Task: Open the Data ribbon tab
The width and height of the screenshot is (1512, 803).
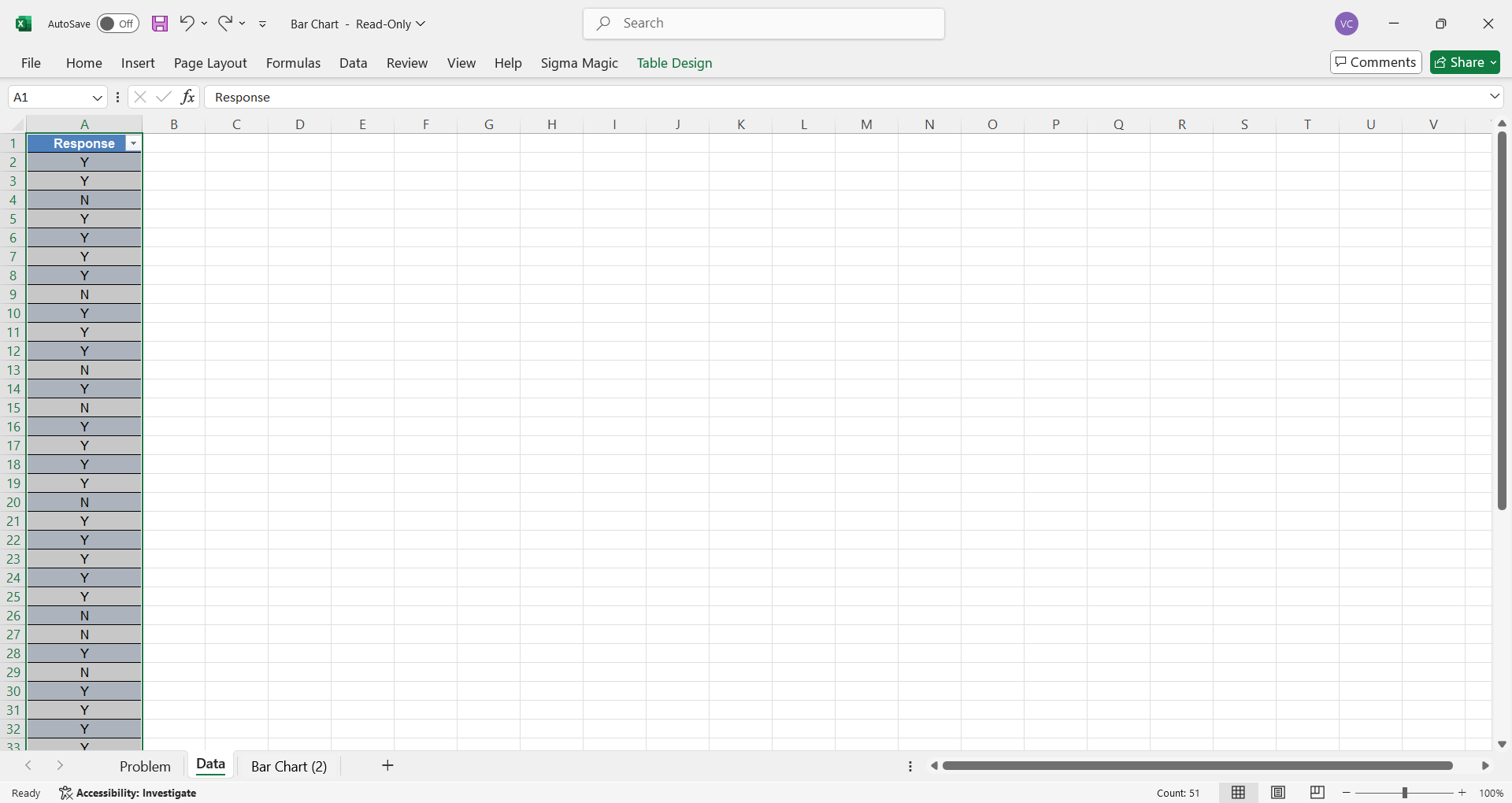Action: (x=354, y=63)
